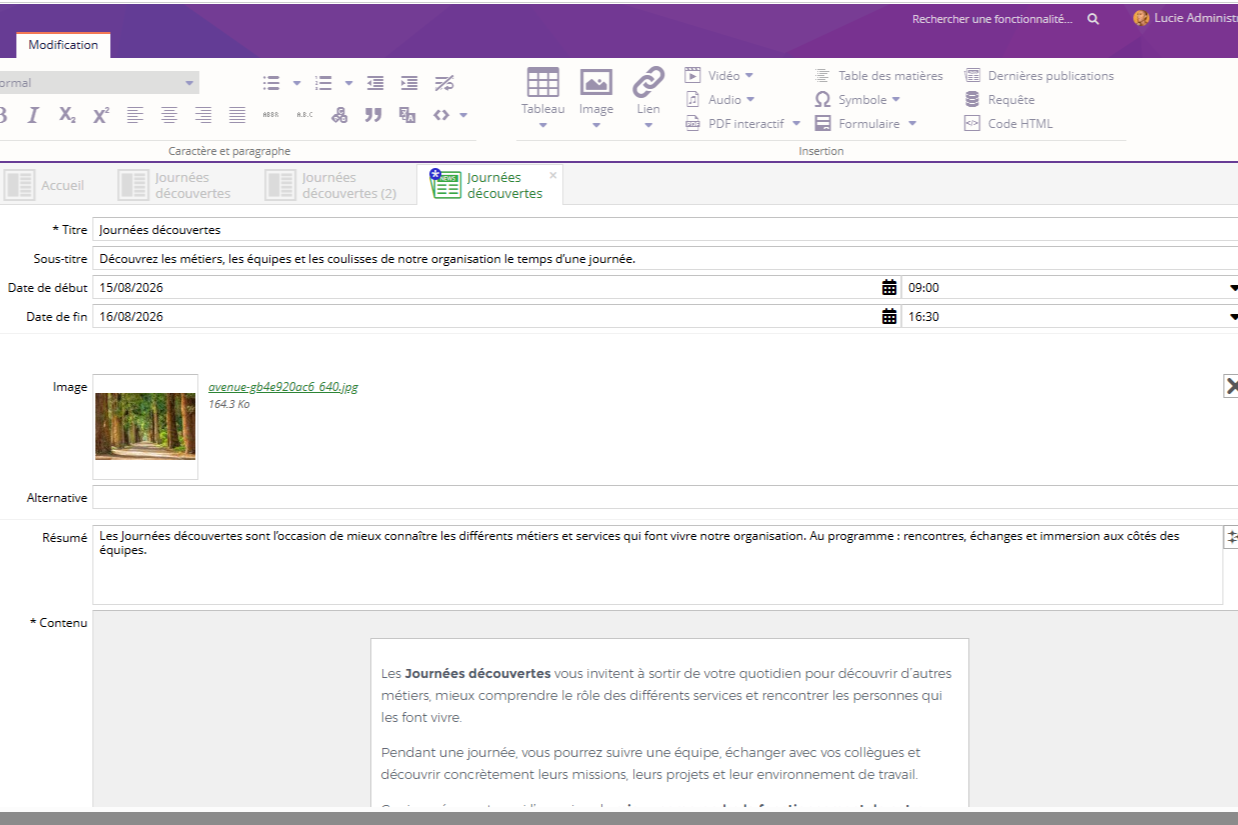Insert a Requête
The height and width of the screenshot is (825, 1238).
[x=999, y=99]
